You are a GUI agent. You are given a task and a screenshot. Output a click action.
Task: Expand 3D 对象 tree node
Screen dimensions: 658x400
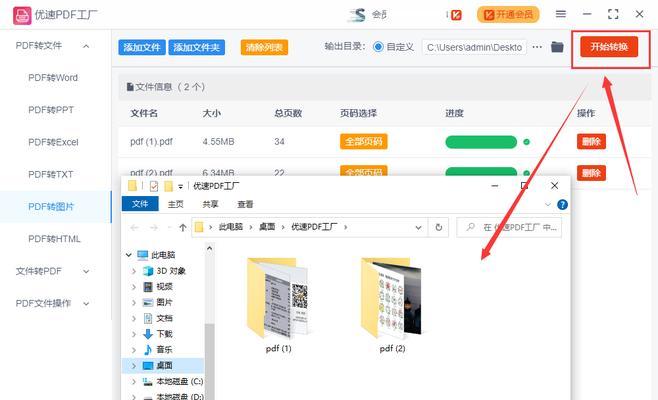coord(134,271)
